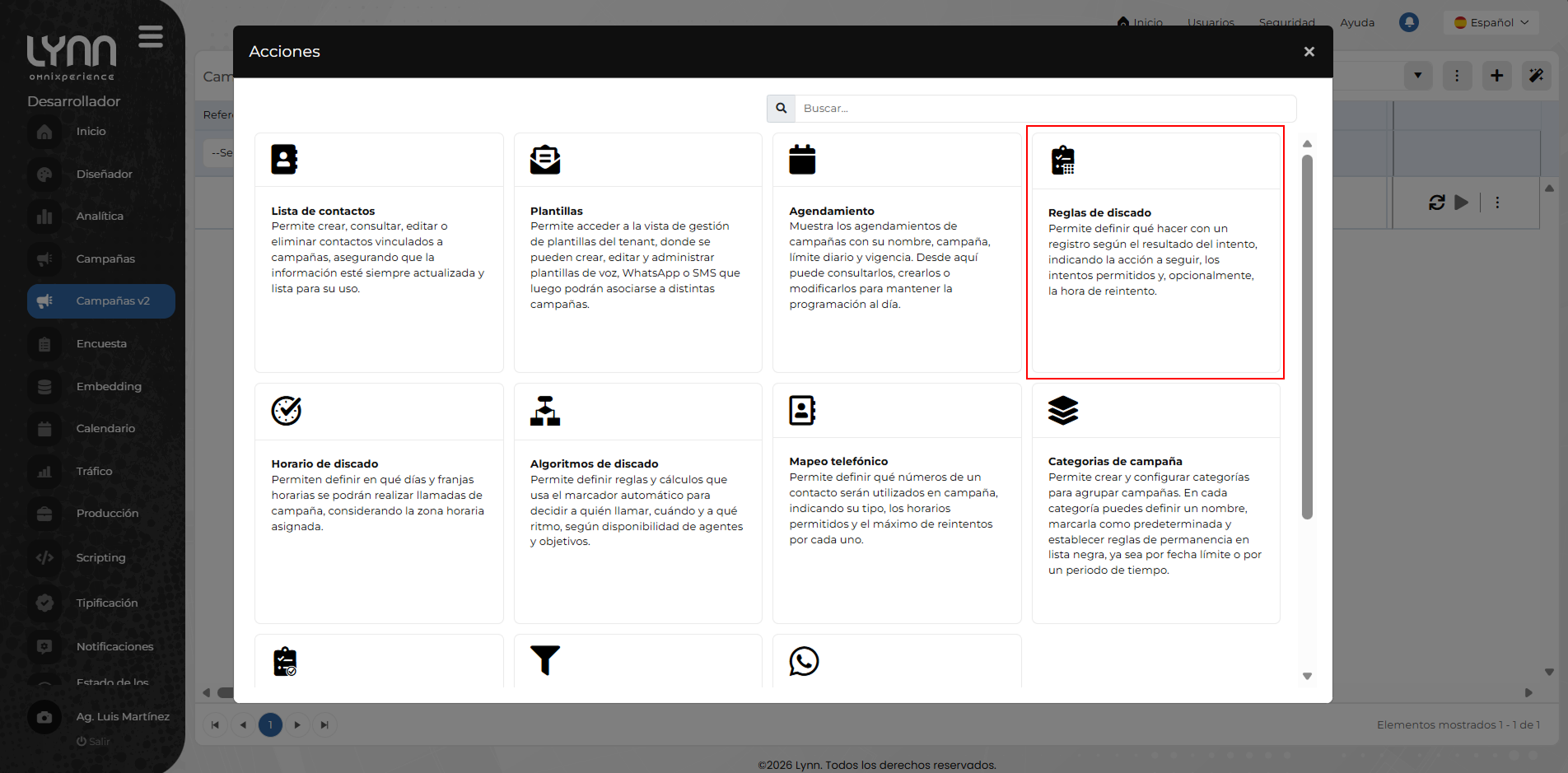
Task: Open the WhatsApp icon card
Action: click(x=804, y=661)
